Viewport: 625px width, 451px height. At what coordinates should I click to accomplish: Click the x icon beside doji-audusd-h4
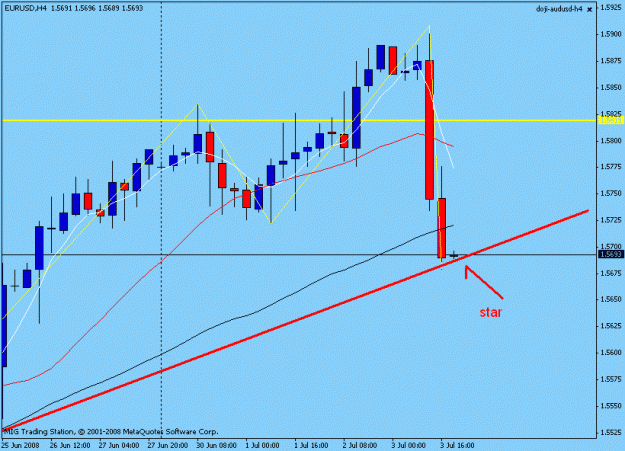590,9
